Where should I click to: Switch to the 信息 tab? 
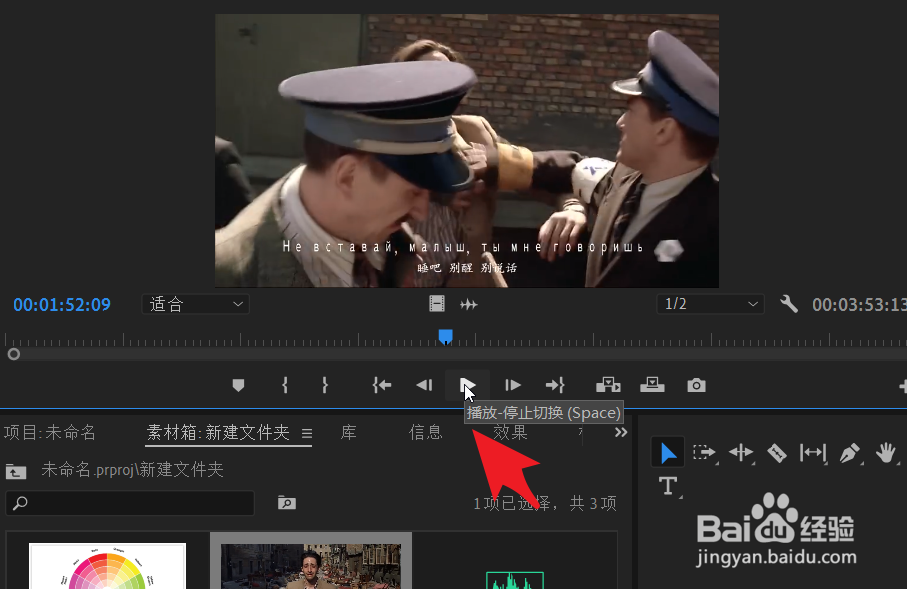[426, 433]
